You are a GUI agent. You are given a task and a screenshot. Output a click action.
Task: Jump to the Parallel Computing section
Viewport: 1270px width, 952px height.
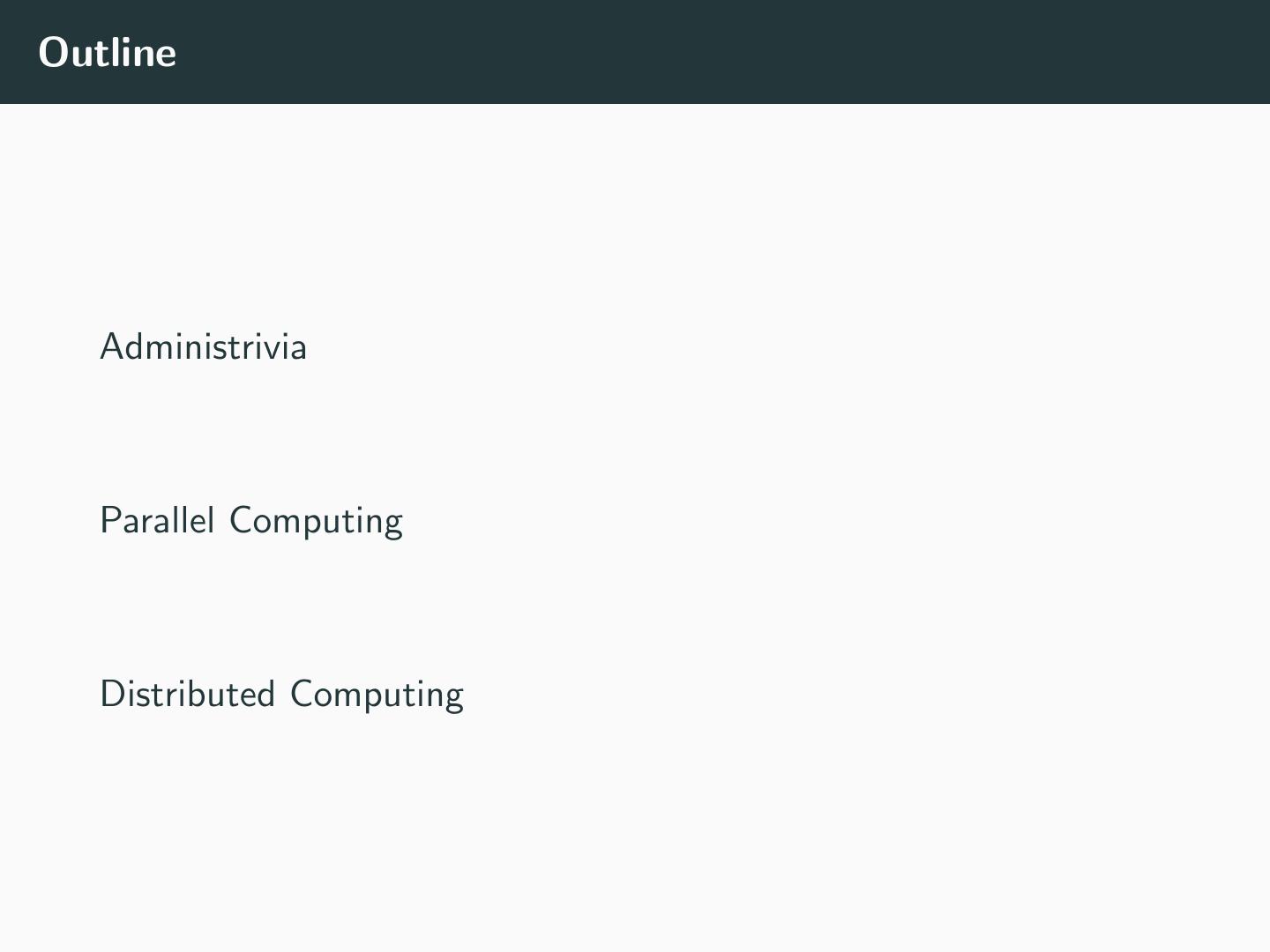250,520
